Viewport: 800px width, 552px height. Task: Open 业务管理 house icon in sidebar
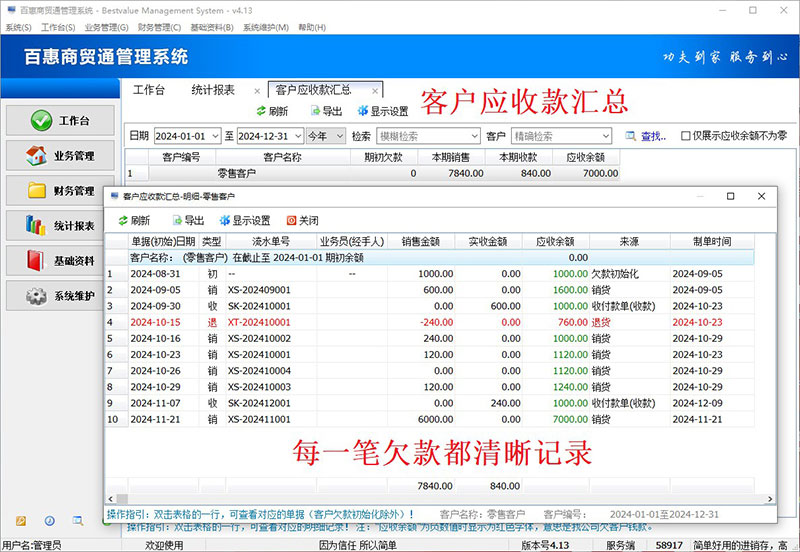click(36, 156)
